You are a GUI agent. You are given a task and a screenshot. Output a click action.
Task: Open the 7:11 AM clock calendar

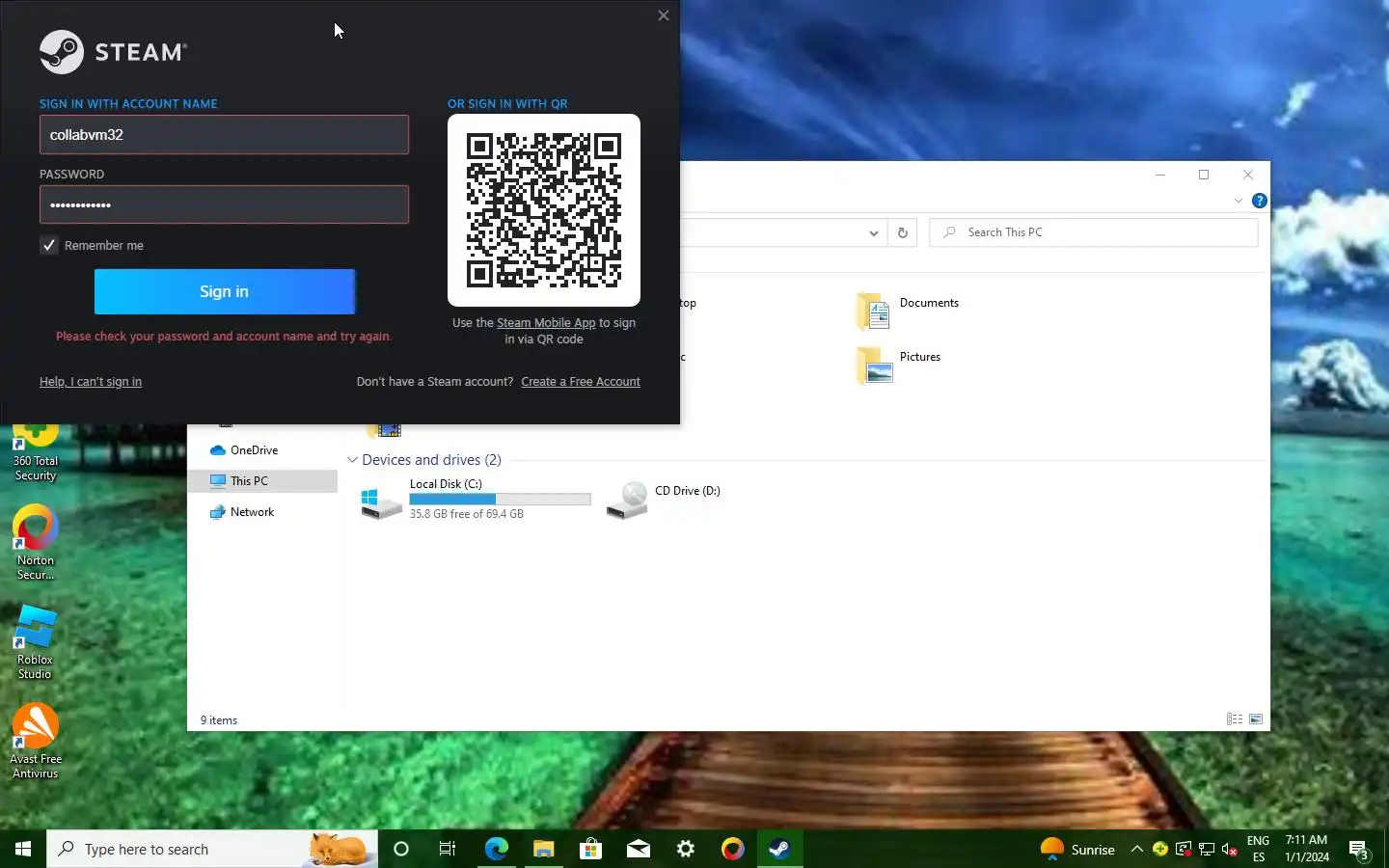tap(1307, 849)
